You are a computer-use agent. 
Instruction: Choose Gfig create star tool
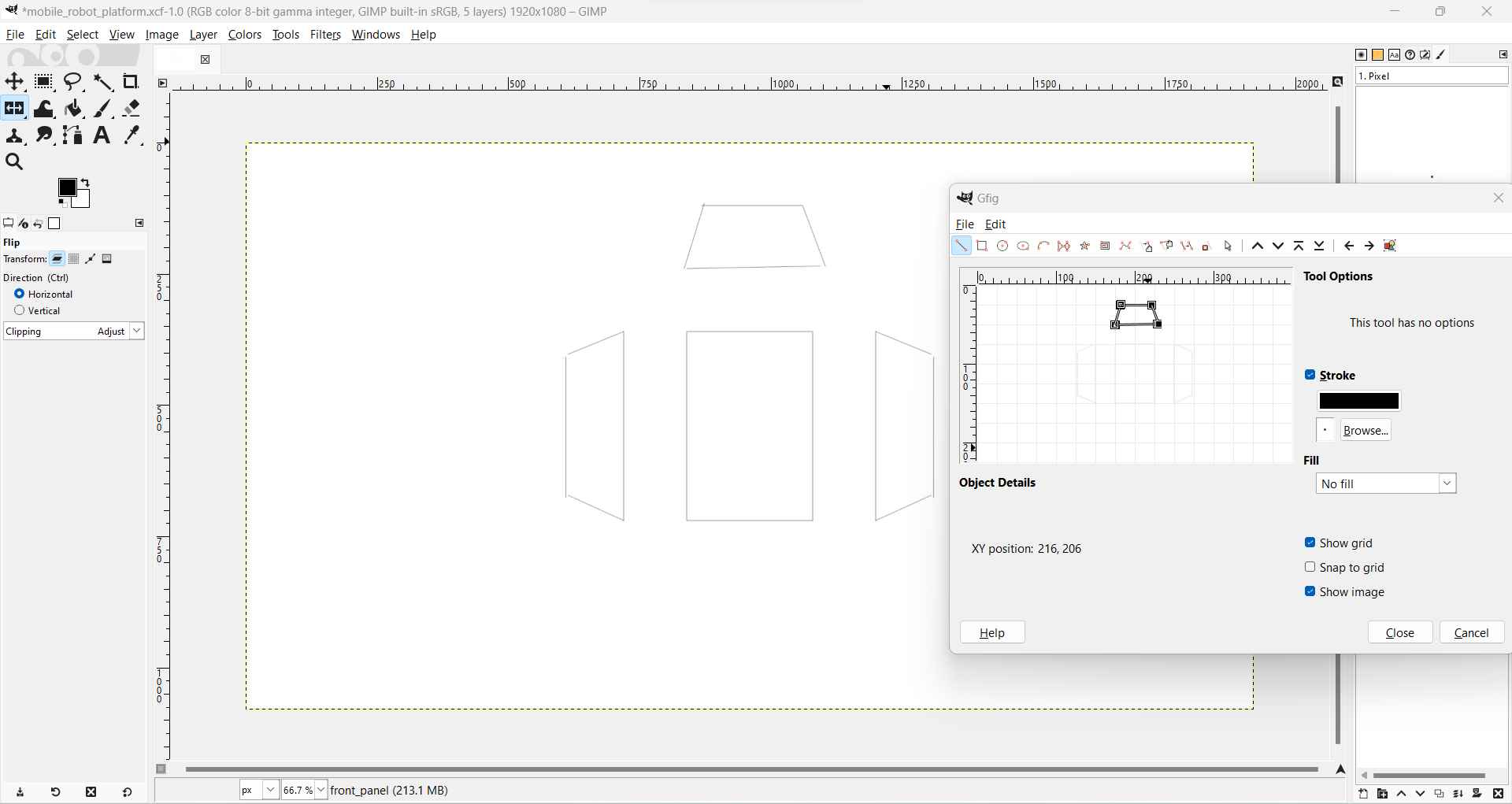point(1084,246)
